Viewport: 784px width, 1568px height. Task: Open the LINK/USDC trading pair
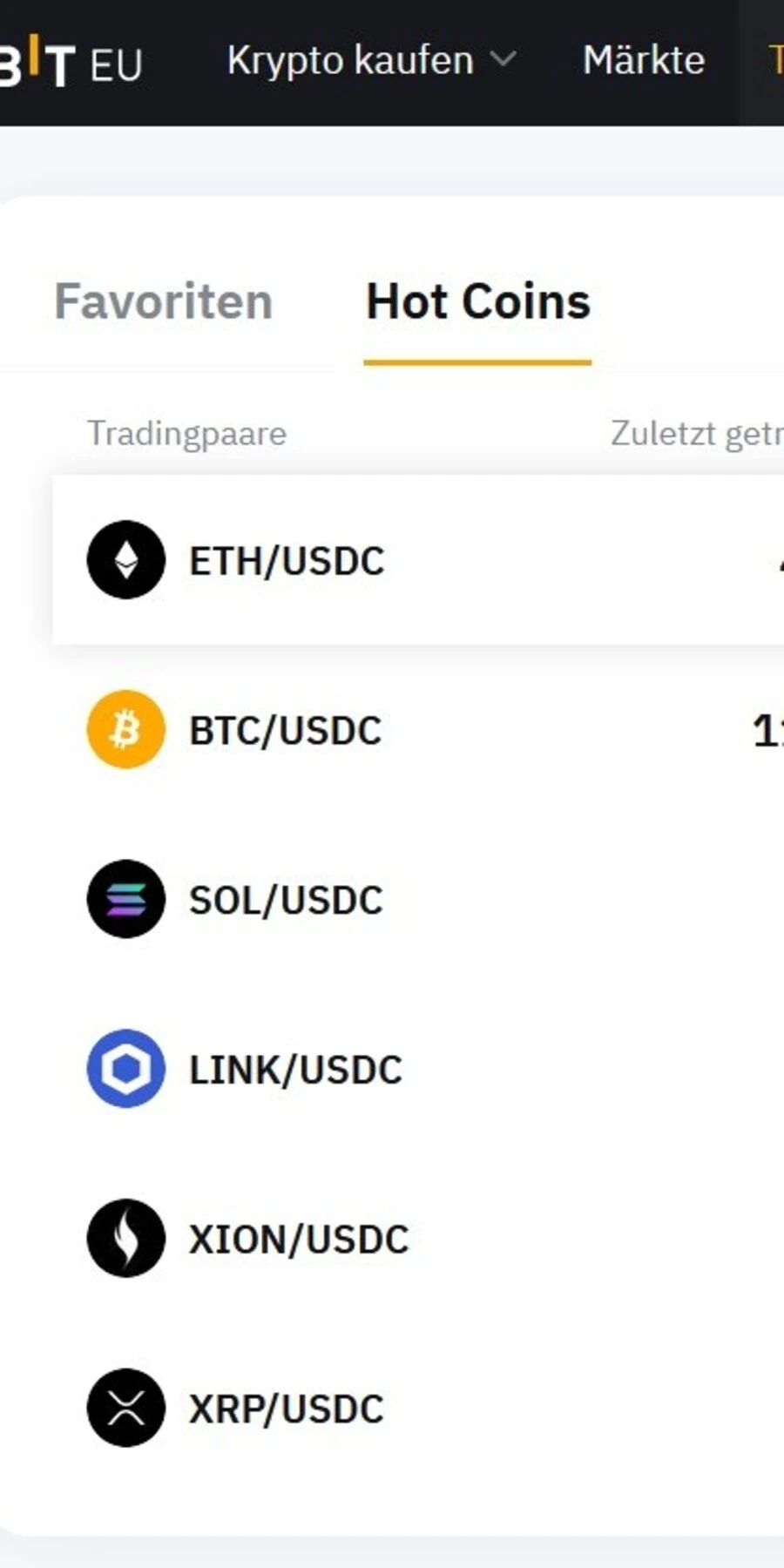295,1068
